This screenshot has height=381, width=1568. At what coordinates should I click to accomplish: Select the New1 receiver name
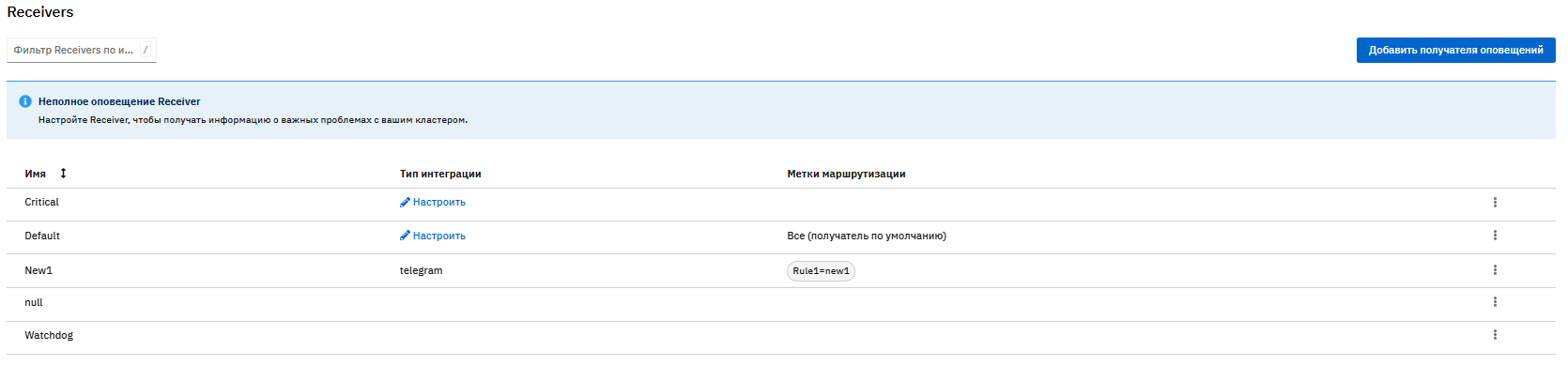click(x=38, y=270)
